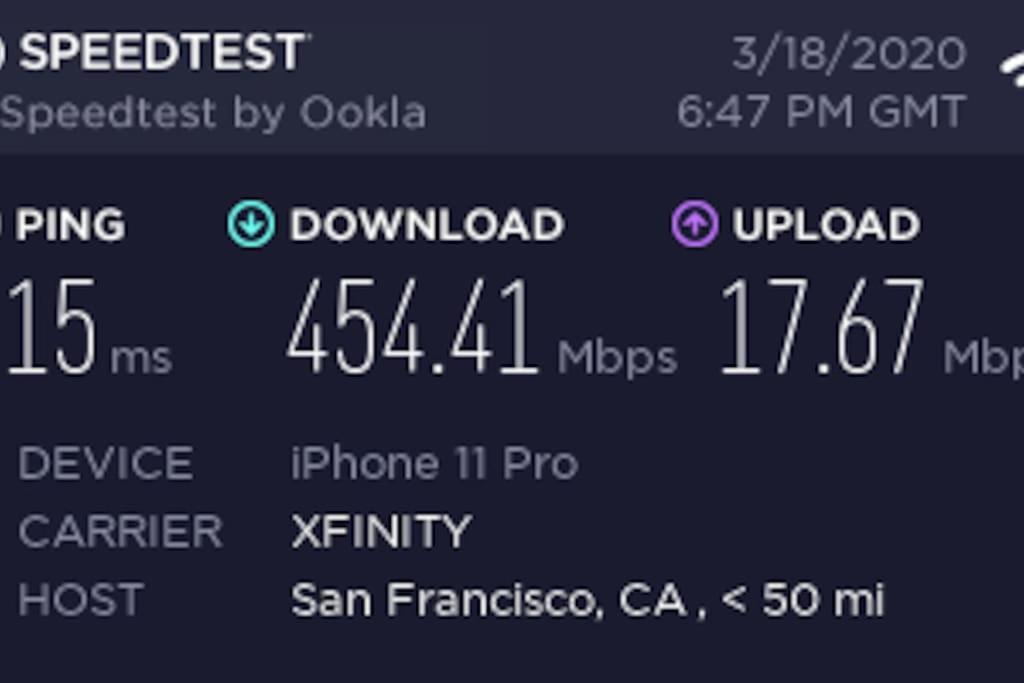Select the iPhone 11 Pro device name
Screen dimensions: 1024x683
click(434, 463)
